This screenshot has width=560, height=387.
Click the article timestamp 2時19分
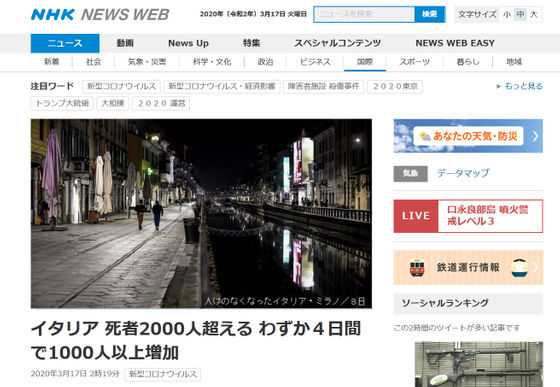(x=104, y=374)
